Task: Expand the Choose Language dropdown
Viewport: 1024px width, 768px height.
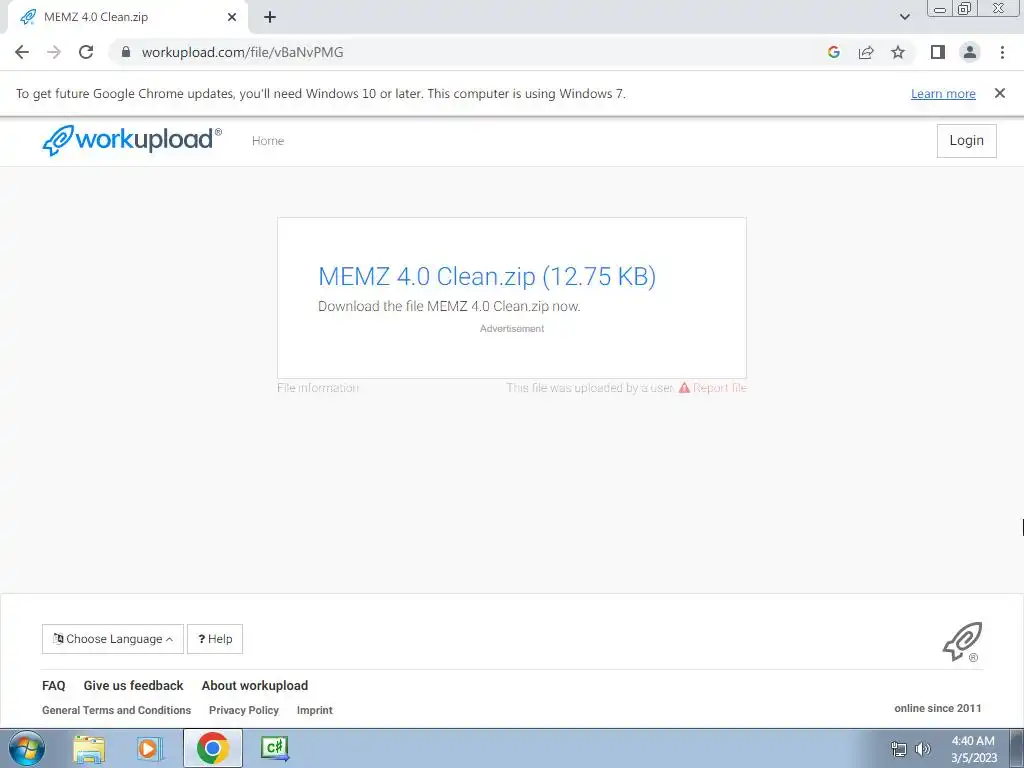Action: [x=113, y=639]
